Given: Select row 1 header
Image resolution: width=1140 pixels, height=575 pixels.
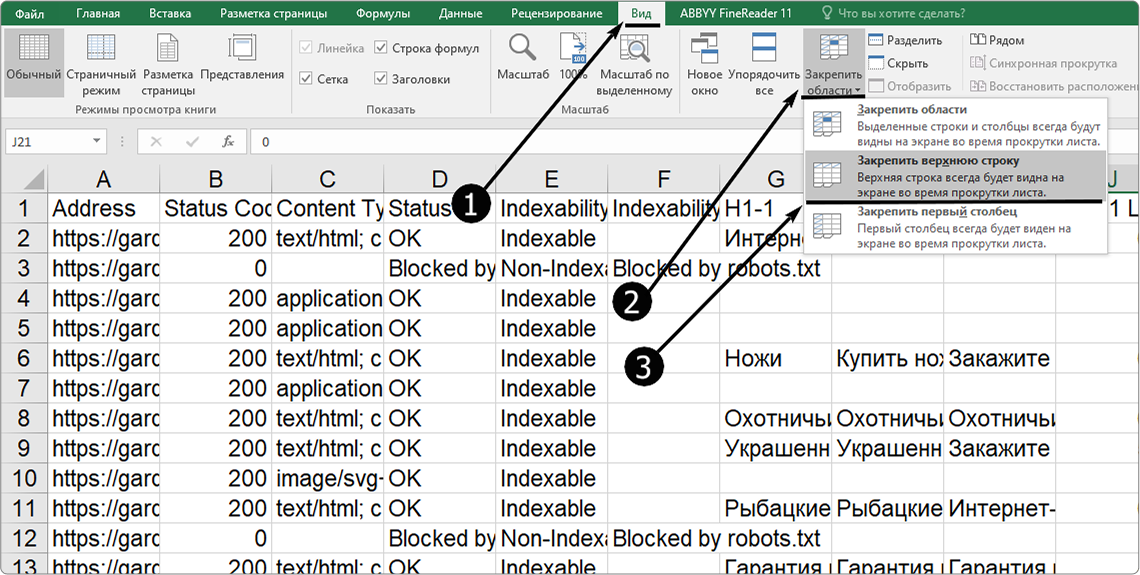Looking at the screenshot, I should coord(24,209).
